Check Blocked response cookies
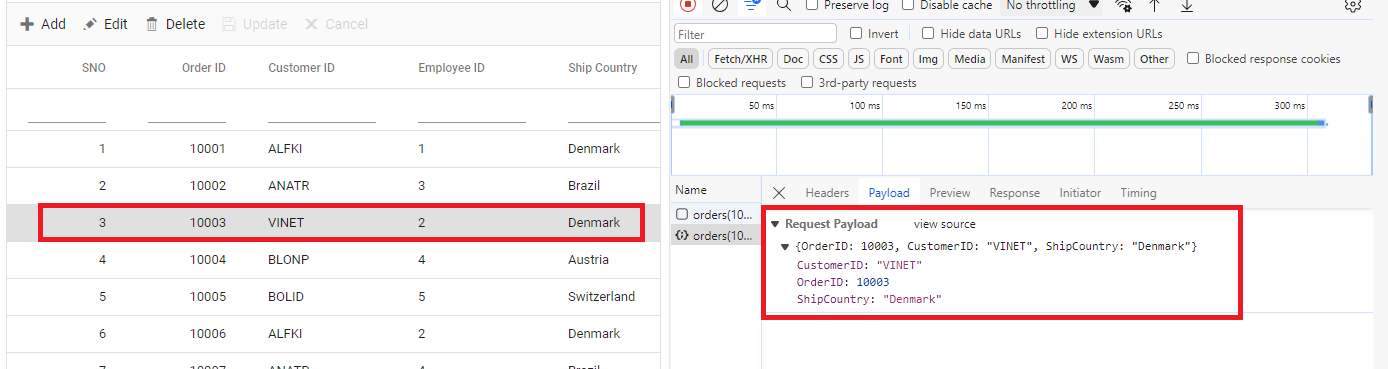Screen dimensions: 1388x369 point(1193,59)
